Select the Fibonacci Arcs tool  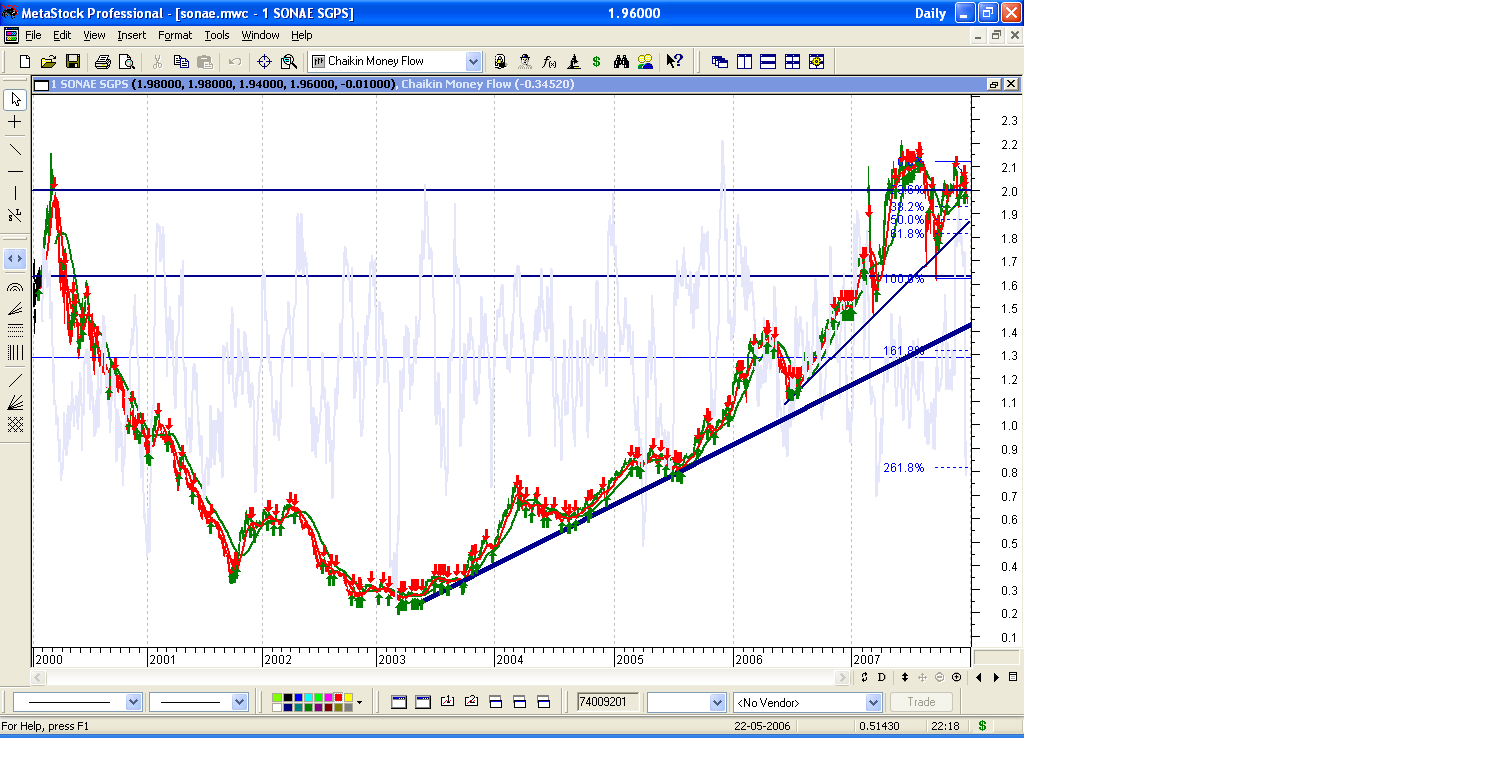click(15, 287)
